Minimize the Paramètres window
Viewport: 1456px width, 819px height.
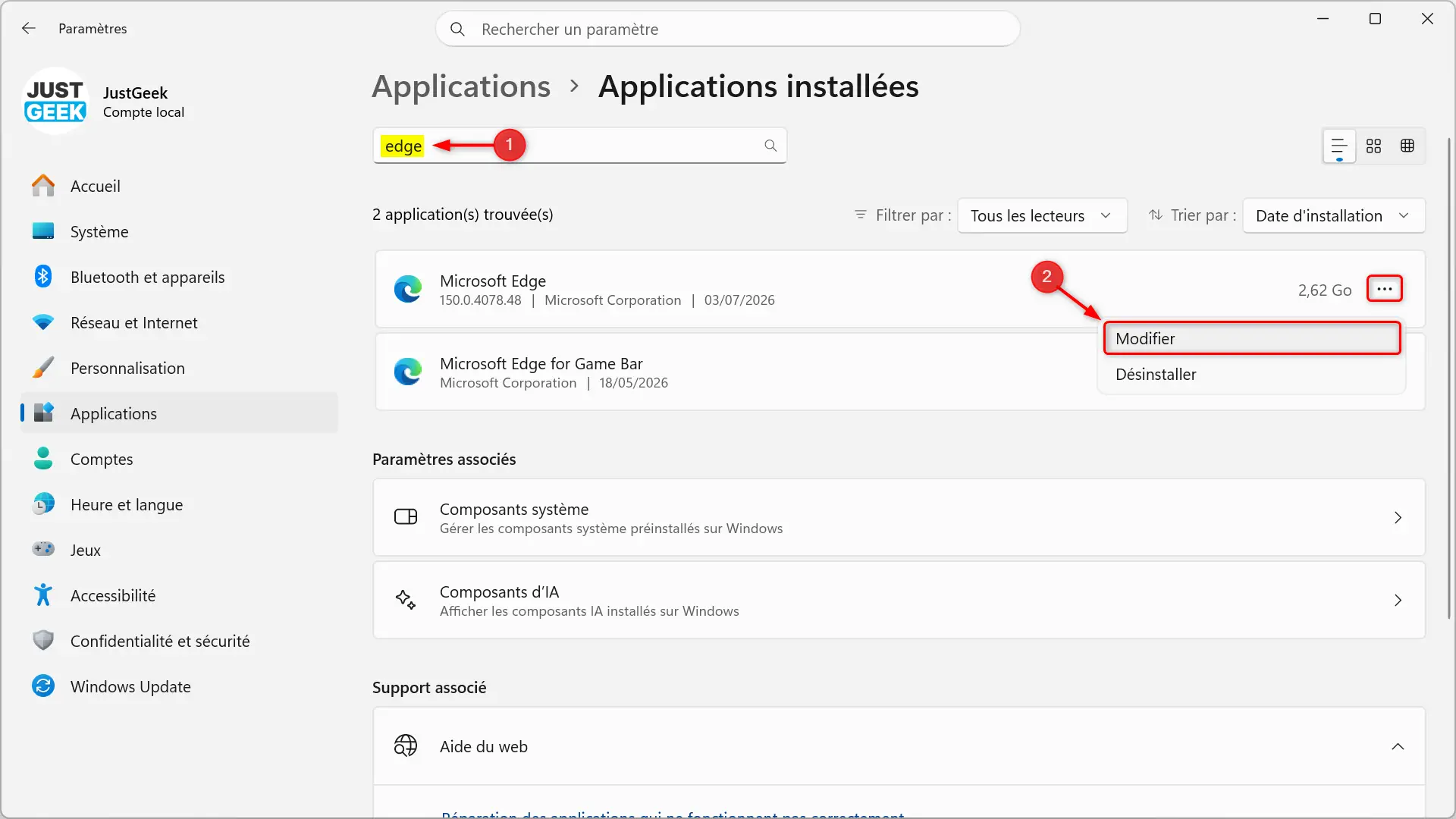1323,19
